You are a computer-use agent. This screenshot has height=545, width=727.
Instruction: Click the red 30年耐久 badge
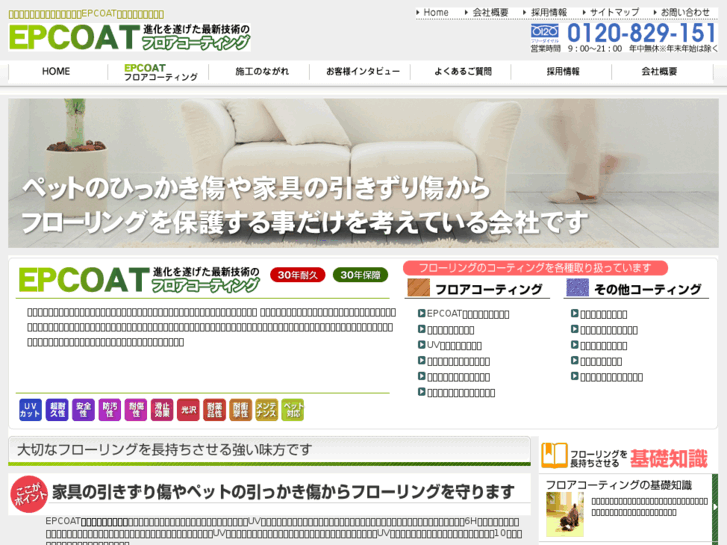298,275
